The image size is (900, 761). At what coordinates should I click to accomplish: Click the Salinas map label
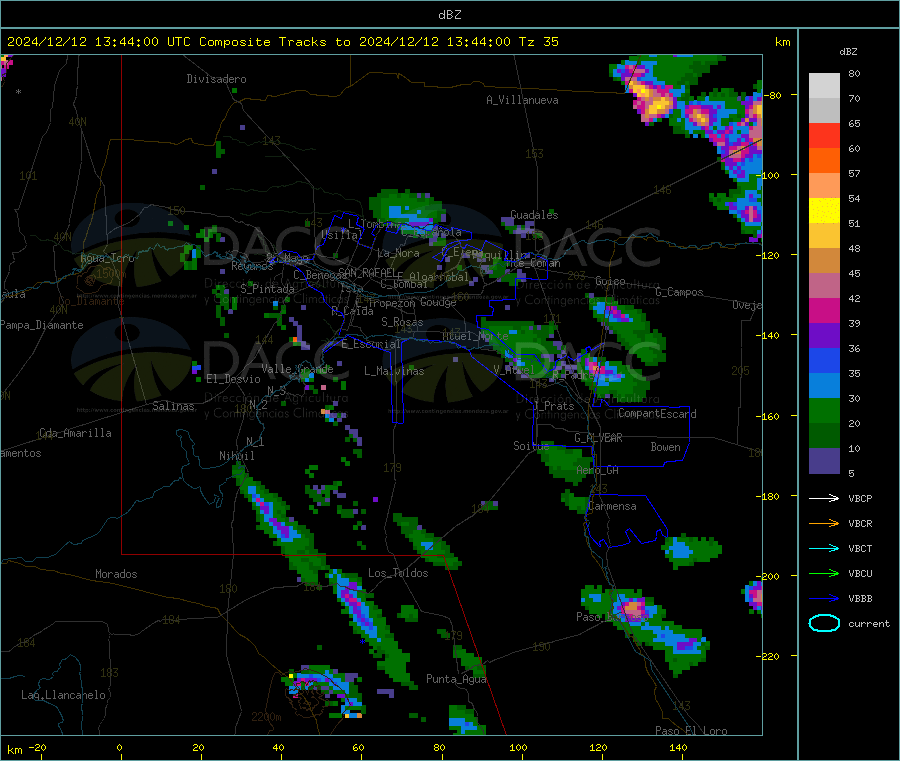coord(173,406)
